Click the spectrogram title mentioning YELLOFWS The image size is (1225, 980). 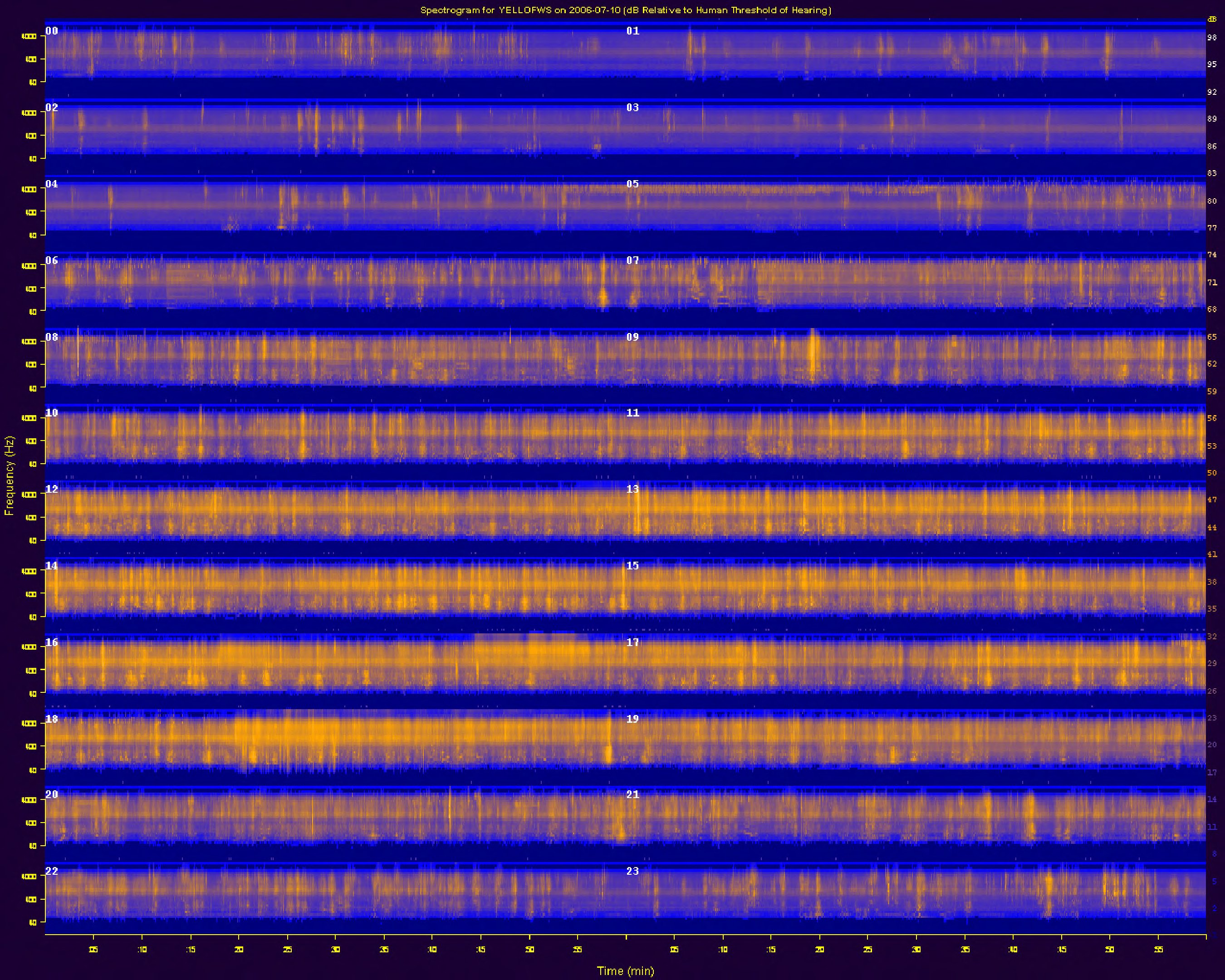coord(626,10)
